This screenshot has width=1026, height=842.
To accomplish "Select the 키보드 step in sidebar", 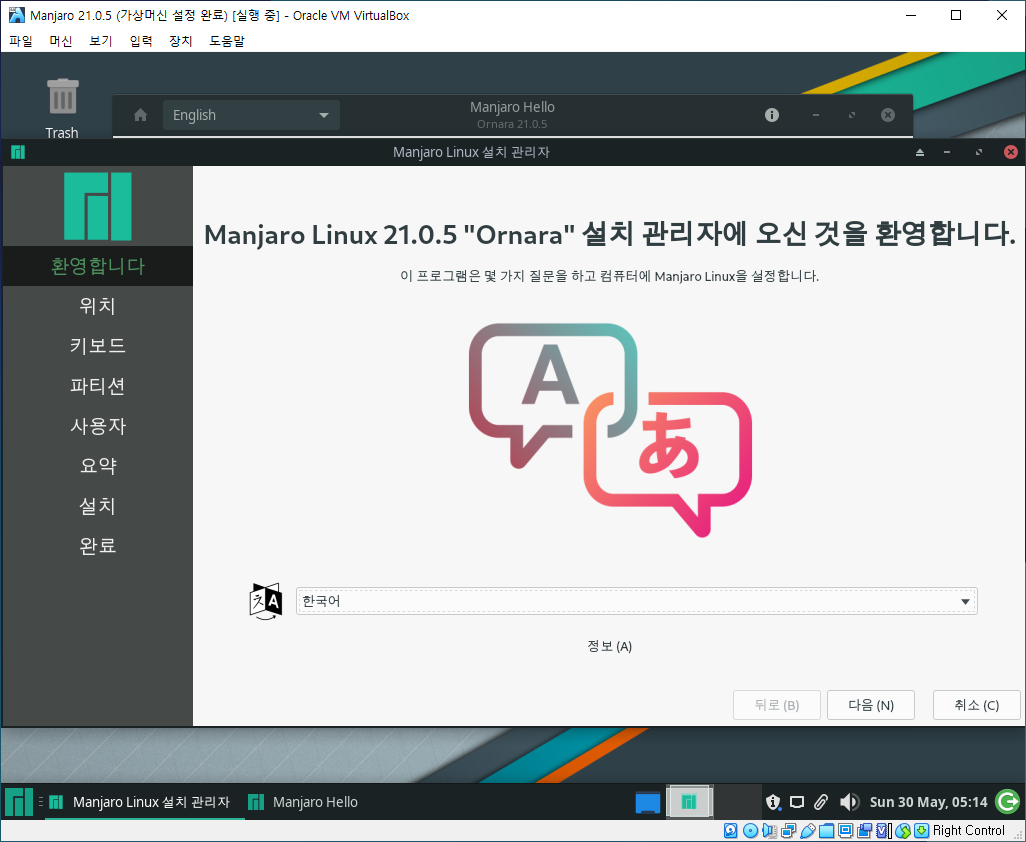I will click(x=97, y=345).
